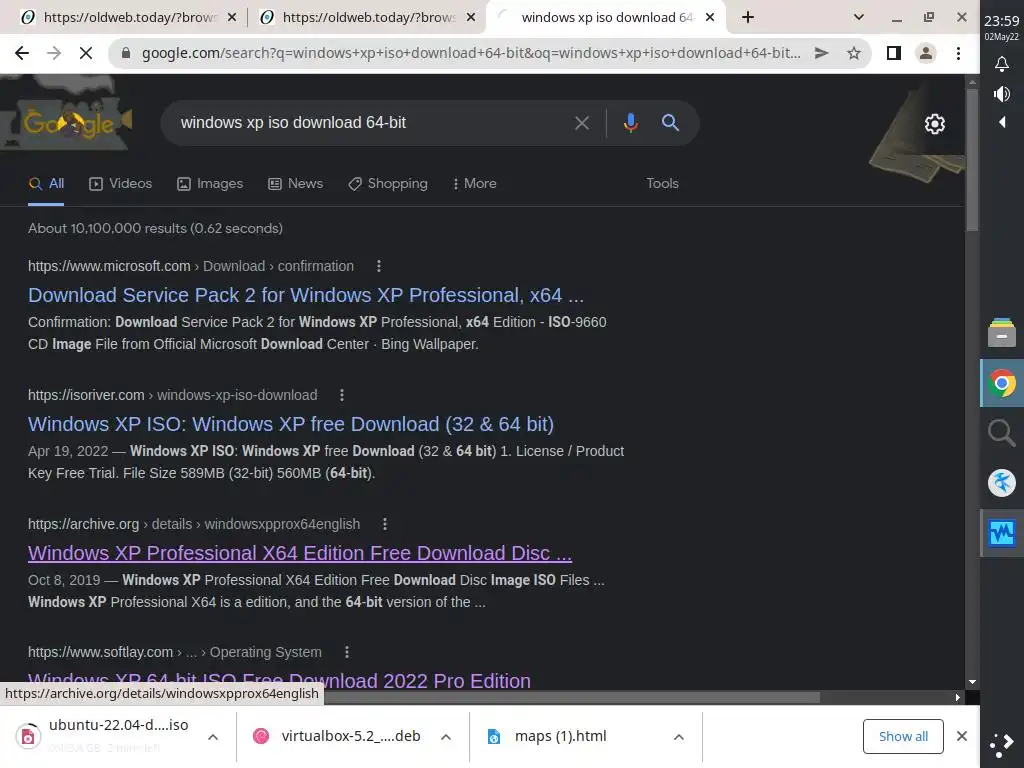1024x768 pixels.
Task: Focus the Google search input field
Action: 372,123
